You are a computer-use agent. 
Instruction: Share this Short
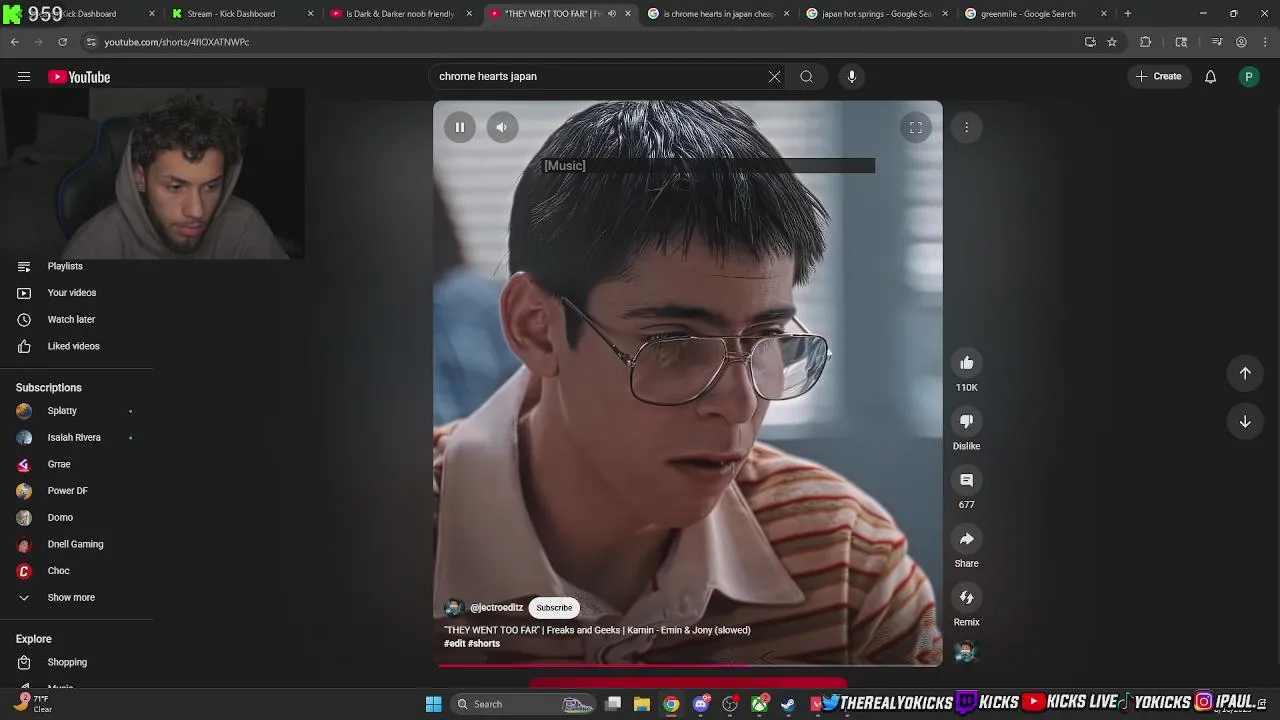click(x=967, y=539)
